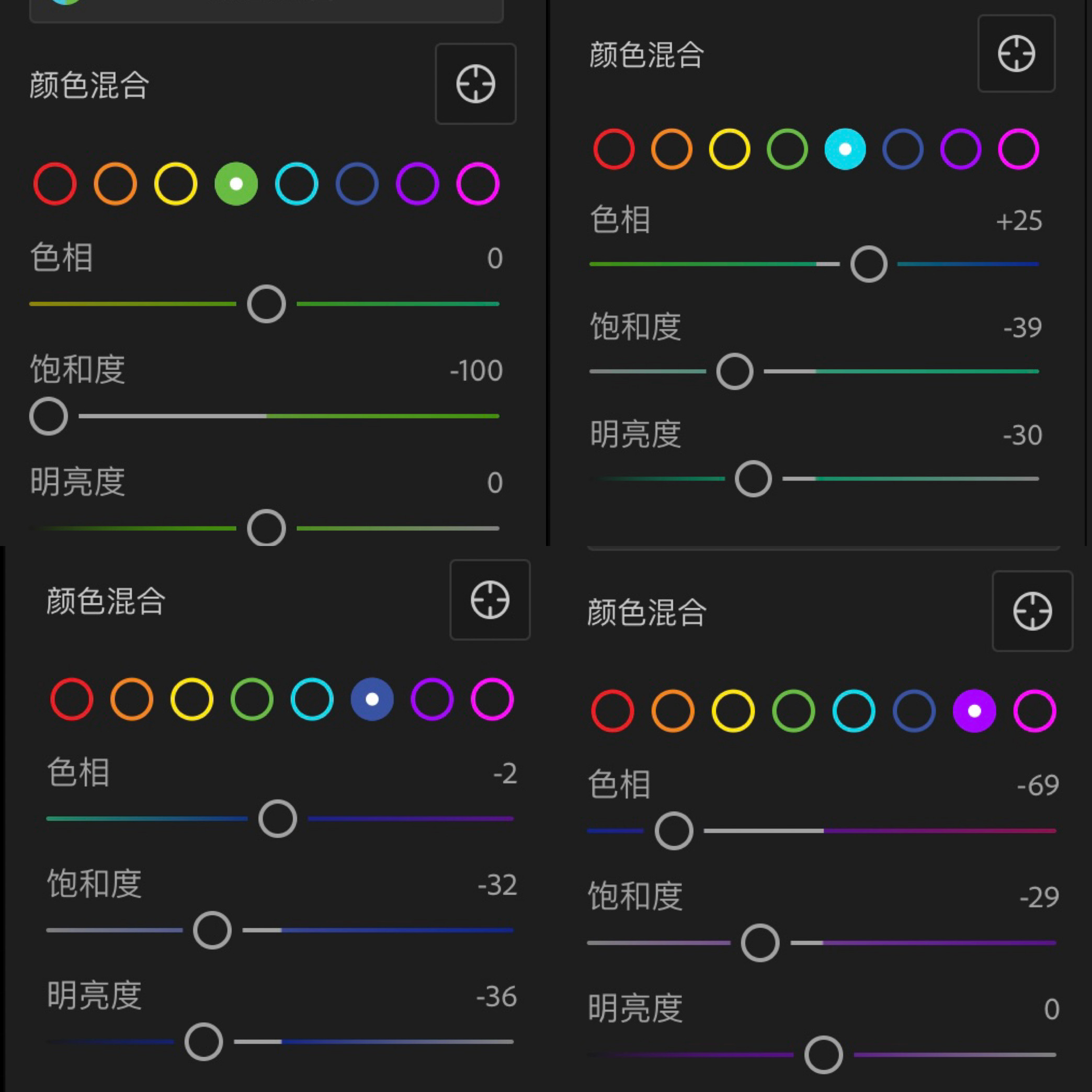Select the active aqua channel in top-right panel
Viewport: 1092px width, 1092px height.
[845, 149]
